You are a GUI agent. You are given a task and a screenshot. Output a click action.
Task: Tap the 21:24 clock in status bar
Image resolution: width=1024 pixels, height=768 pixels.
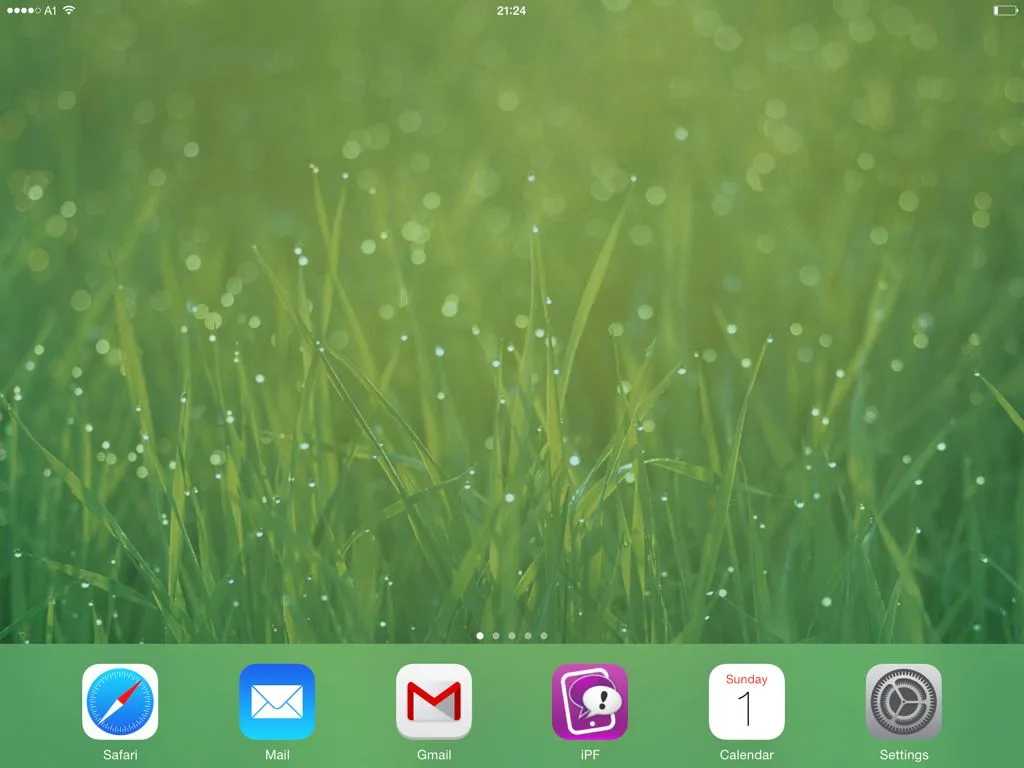pyautogui.click(x=511, y=10)
